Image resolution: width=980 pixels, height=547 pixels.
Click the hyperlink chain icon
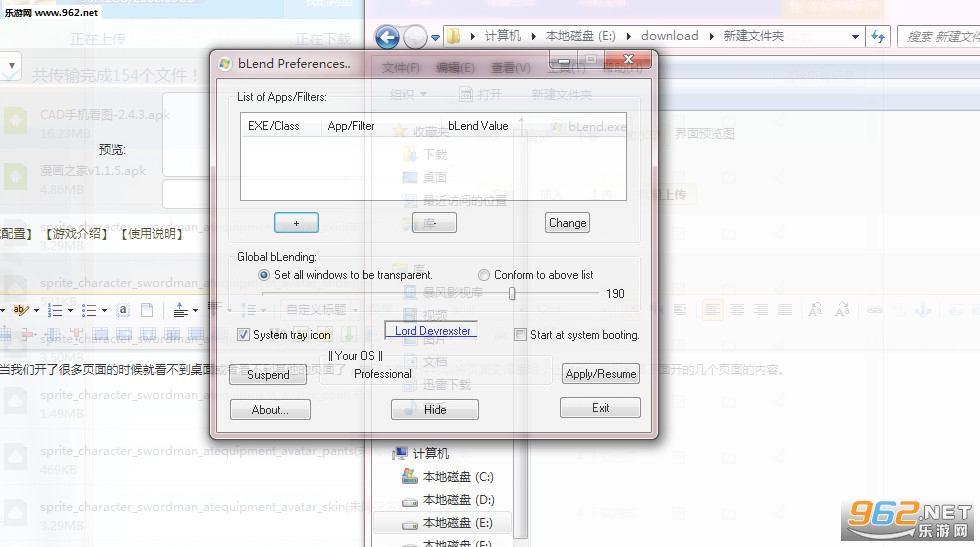pos(874,310)
